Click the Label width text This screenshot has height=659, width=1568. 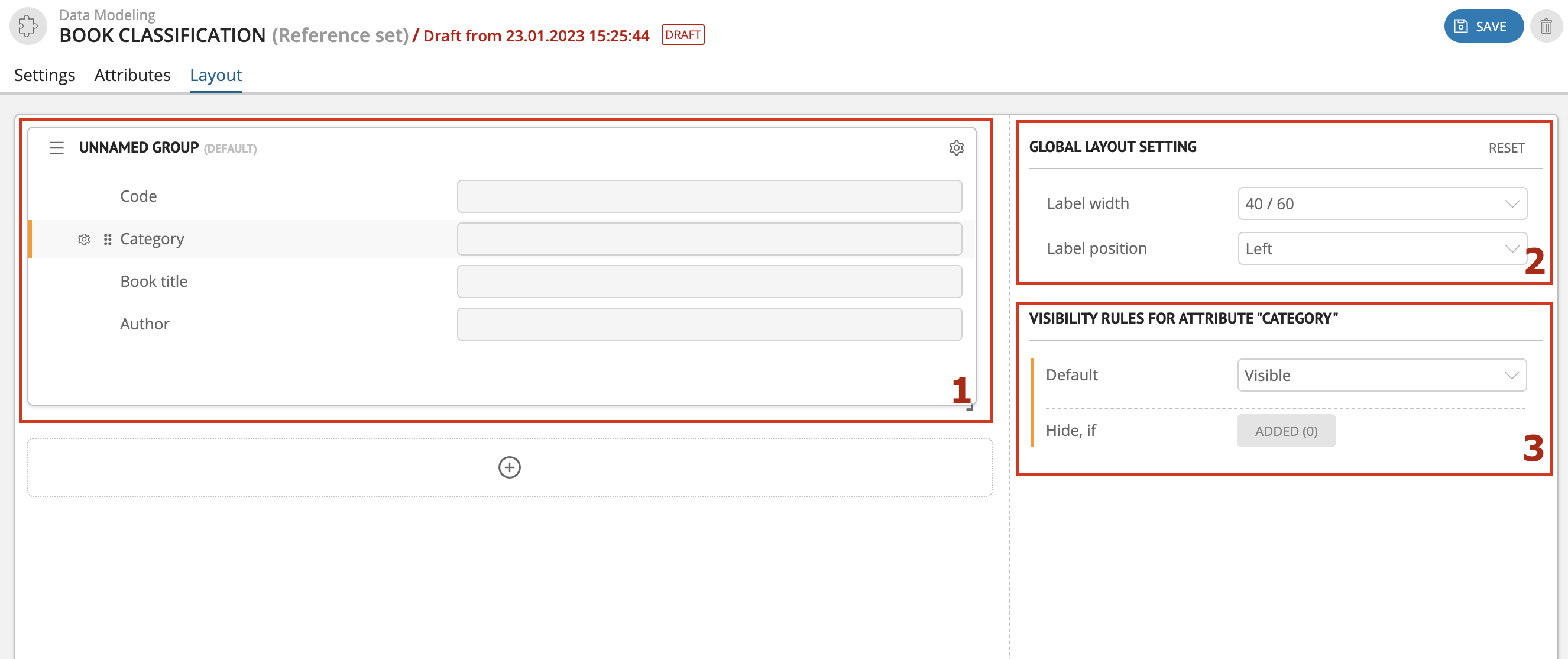pos(1088,203)
